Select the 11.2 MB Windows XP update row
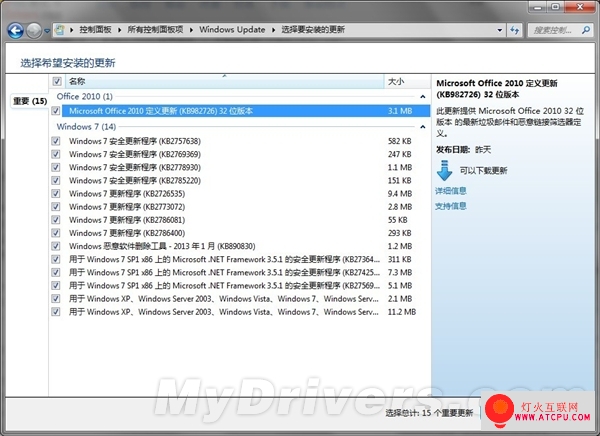 pos(246,312)
